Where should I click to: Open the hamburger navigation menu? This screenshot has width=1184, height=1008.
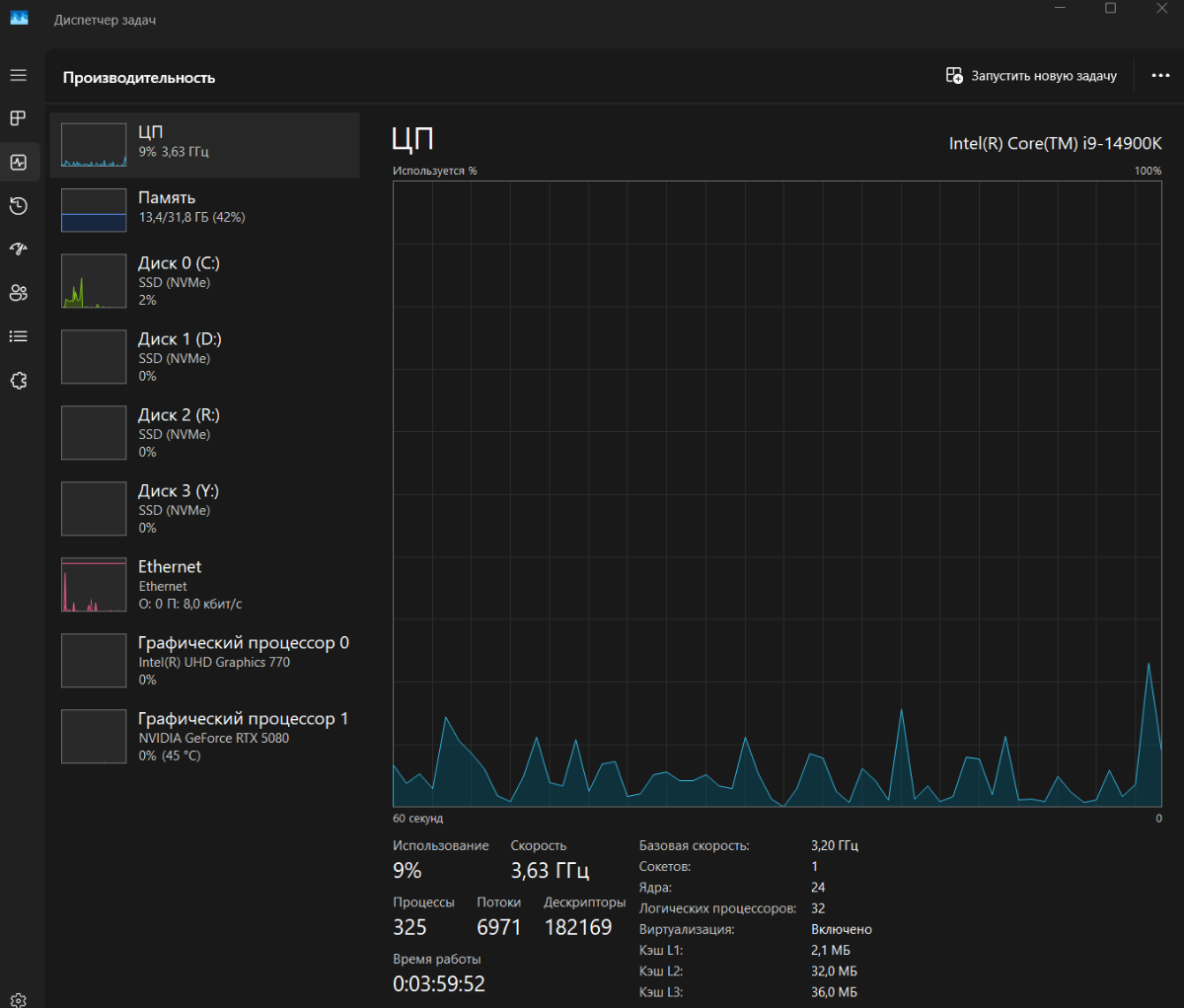[x=19, y=75]
